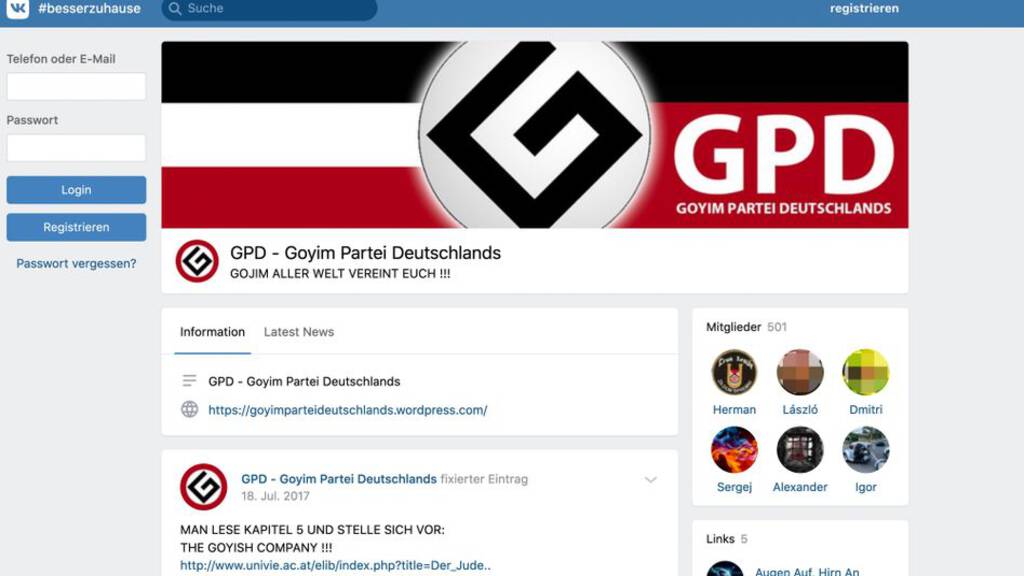This screenshot has height=576, width=1024.
Task: Open member Herman's avatar
Action: click(x=734, y=372)
